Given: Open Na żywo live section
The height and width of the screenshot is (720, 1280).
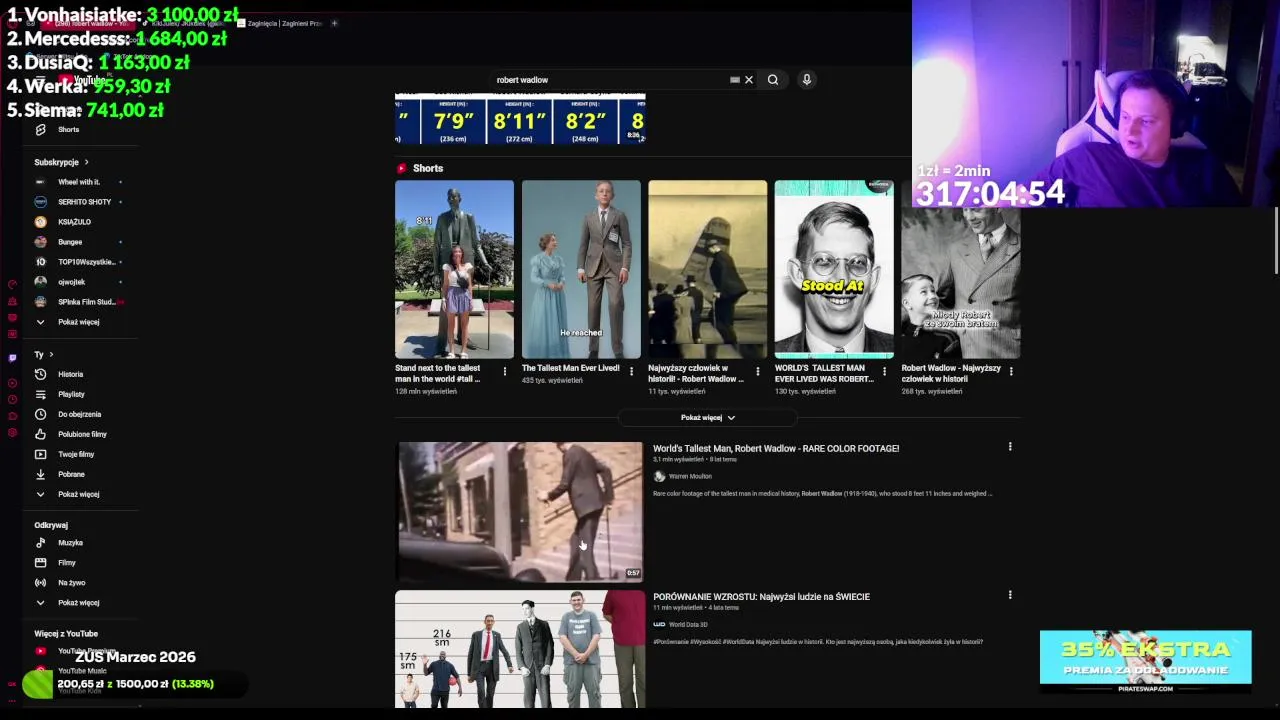Looking at the screenshot, I should 71,583.
